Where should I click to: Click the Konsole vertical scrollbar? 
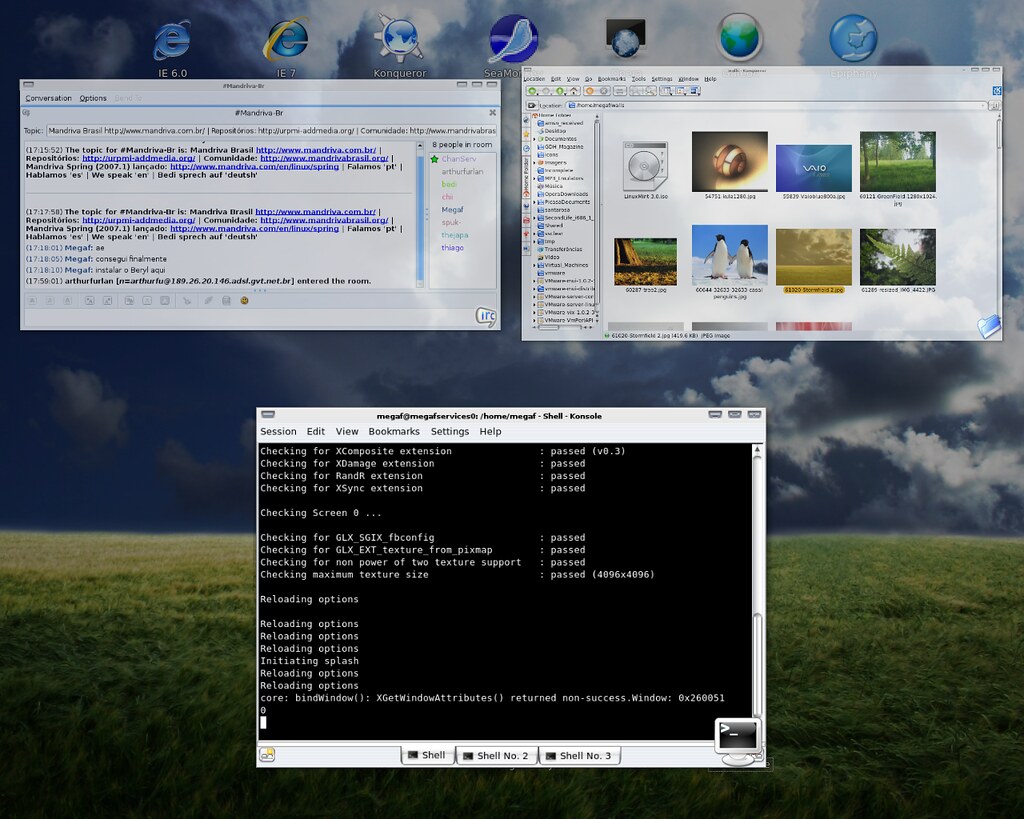(x=757, y=581)
